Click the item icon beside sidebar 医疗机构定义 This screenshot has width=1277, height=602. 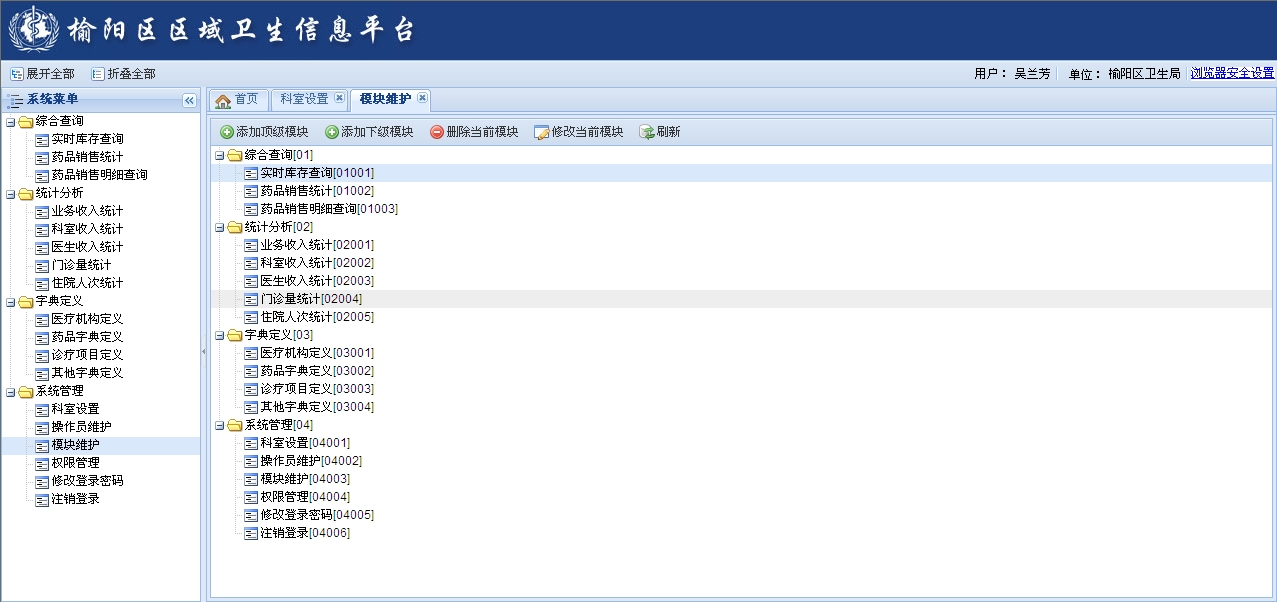click(x=41, y=319)
